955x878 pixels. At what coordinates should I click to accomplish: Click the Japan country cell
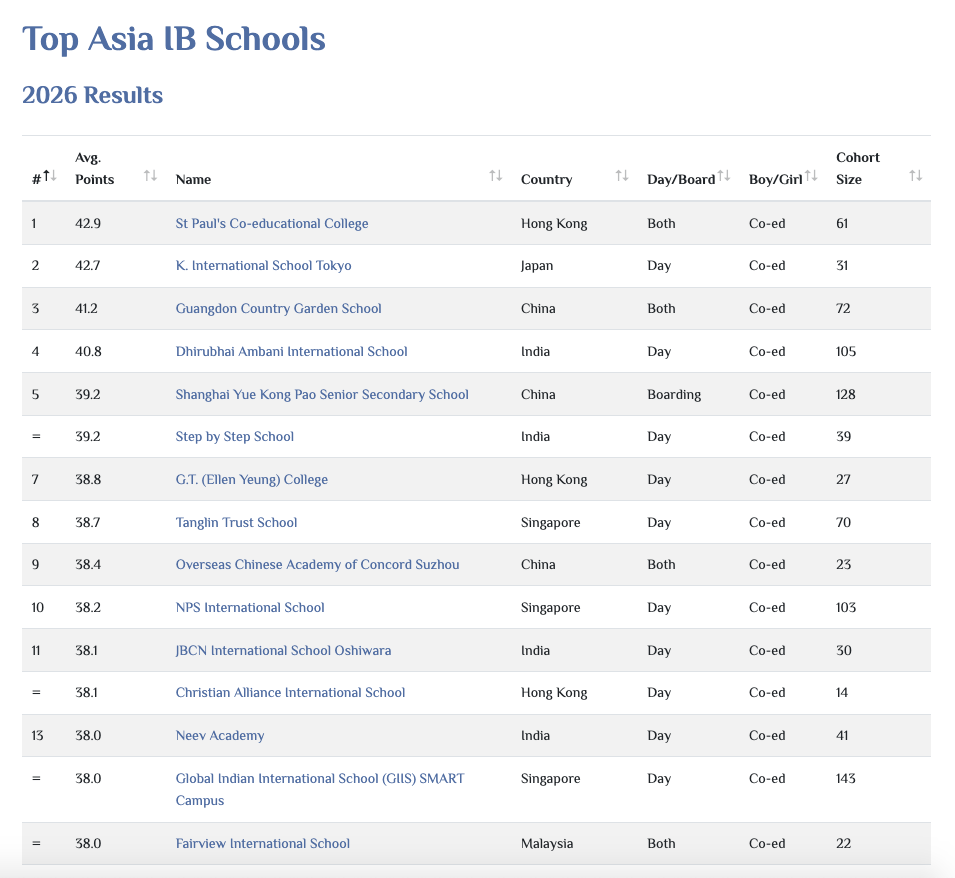tap(537, 266)
